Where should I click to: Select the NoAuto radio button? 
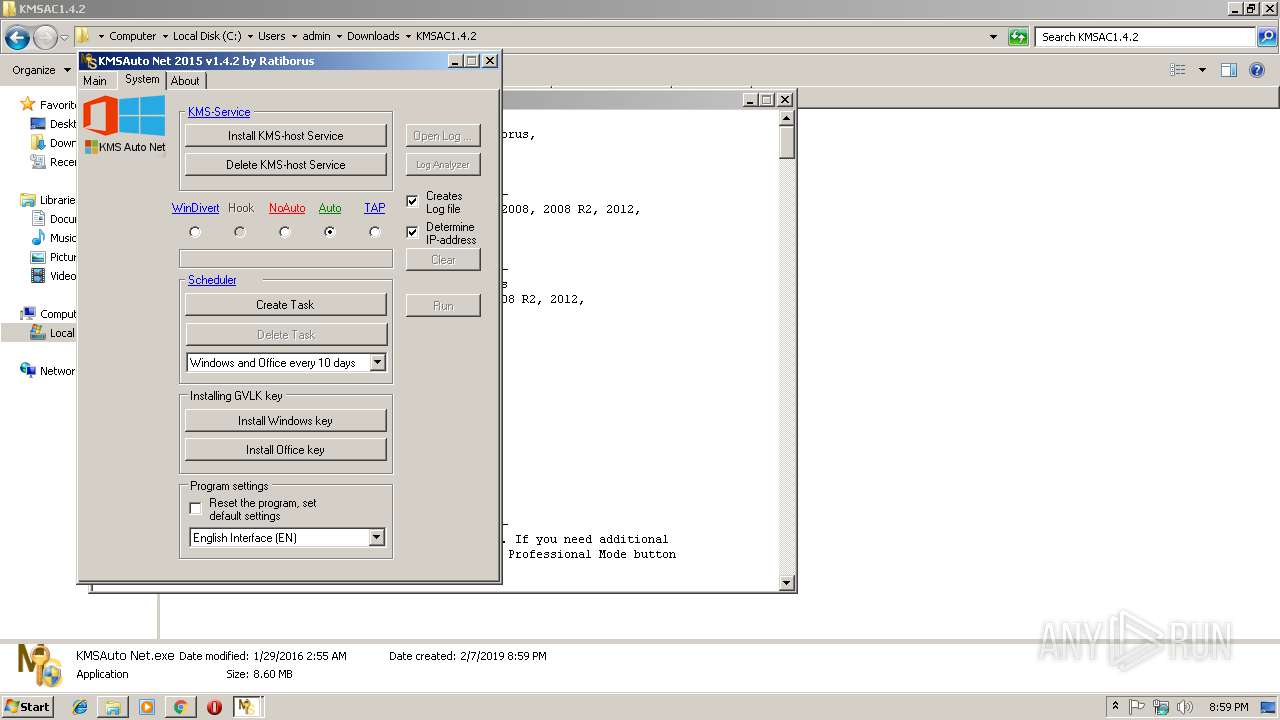[285, 232]
